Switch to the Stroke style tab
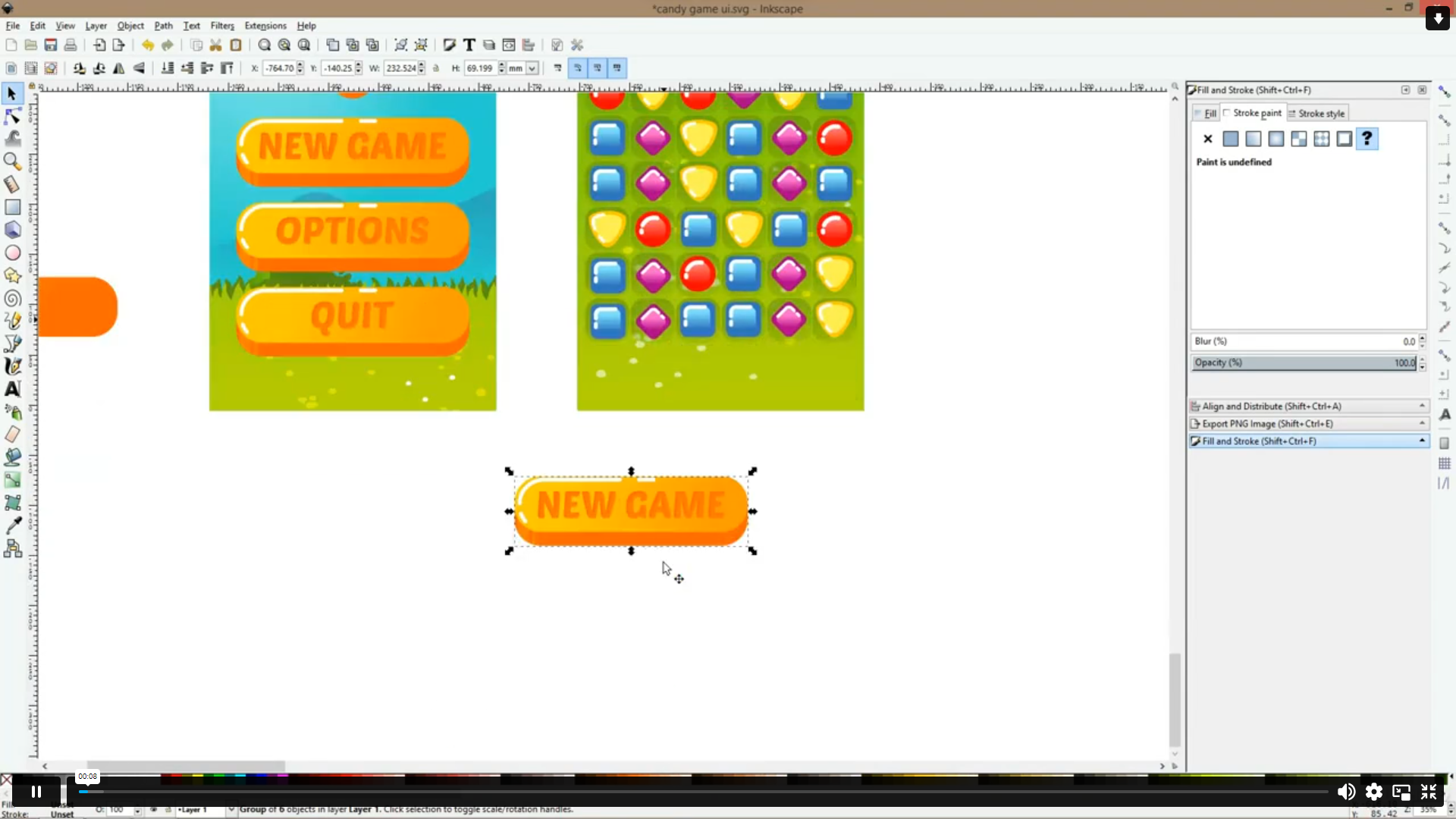1456x819 pixels. [1321, 112]
